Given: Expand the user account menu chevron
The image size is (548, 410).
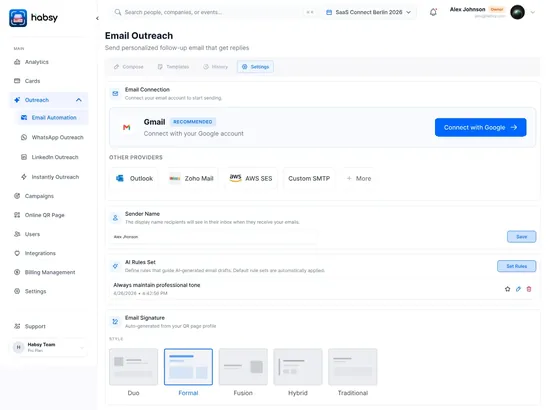Looking at the screenshot, I should [x=533, y=12].
